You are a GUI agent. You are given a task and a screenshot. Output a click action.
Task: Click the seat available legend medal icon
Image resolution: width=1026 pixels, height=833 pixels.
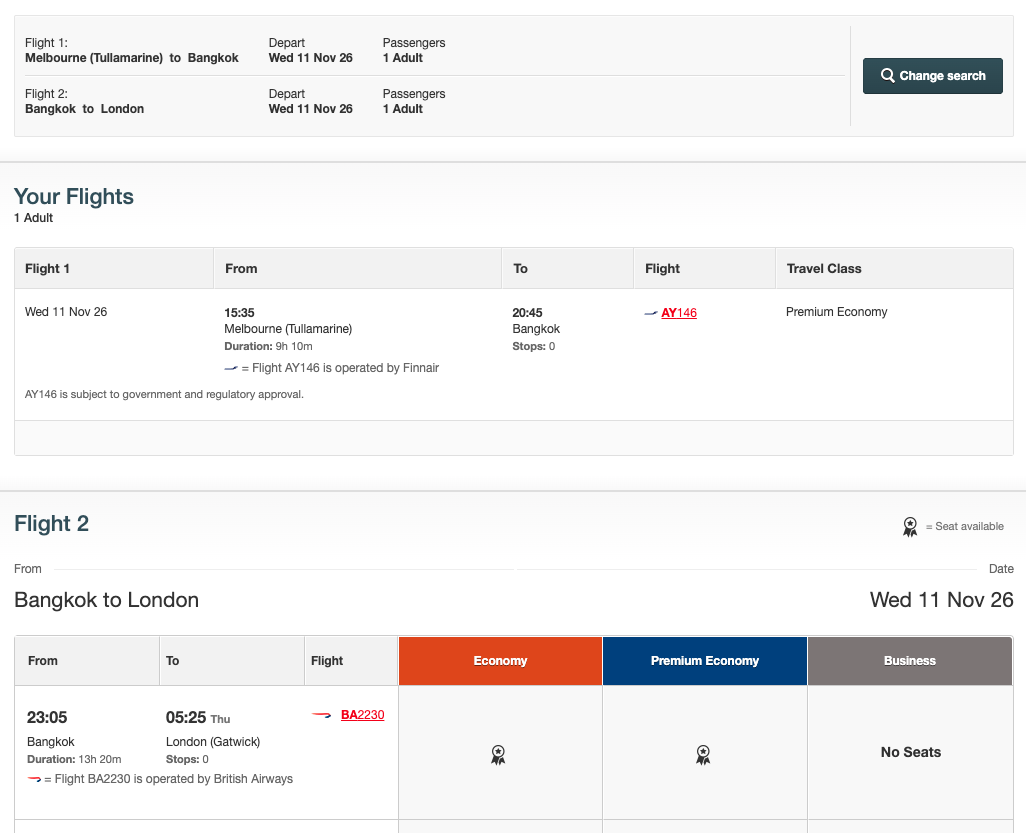[910, 526]
